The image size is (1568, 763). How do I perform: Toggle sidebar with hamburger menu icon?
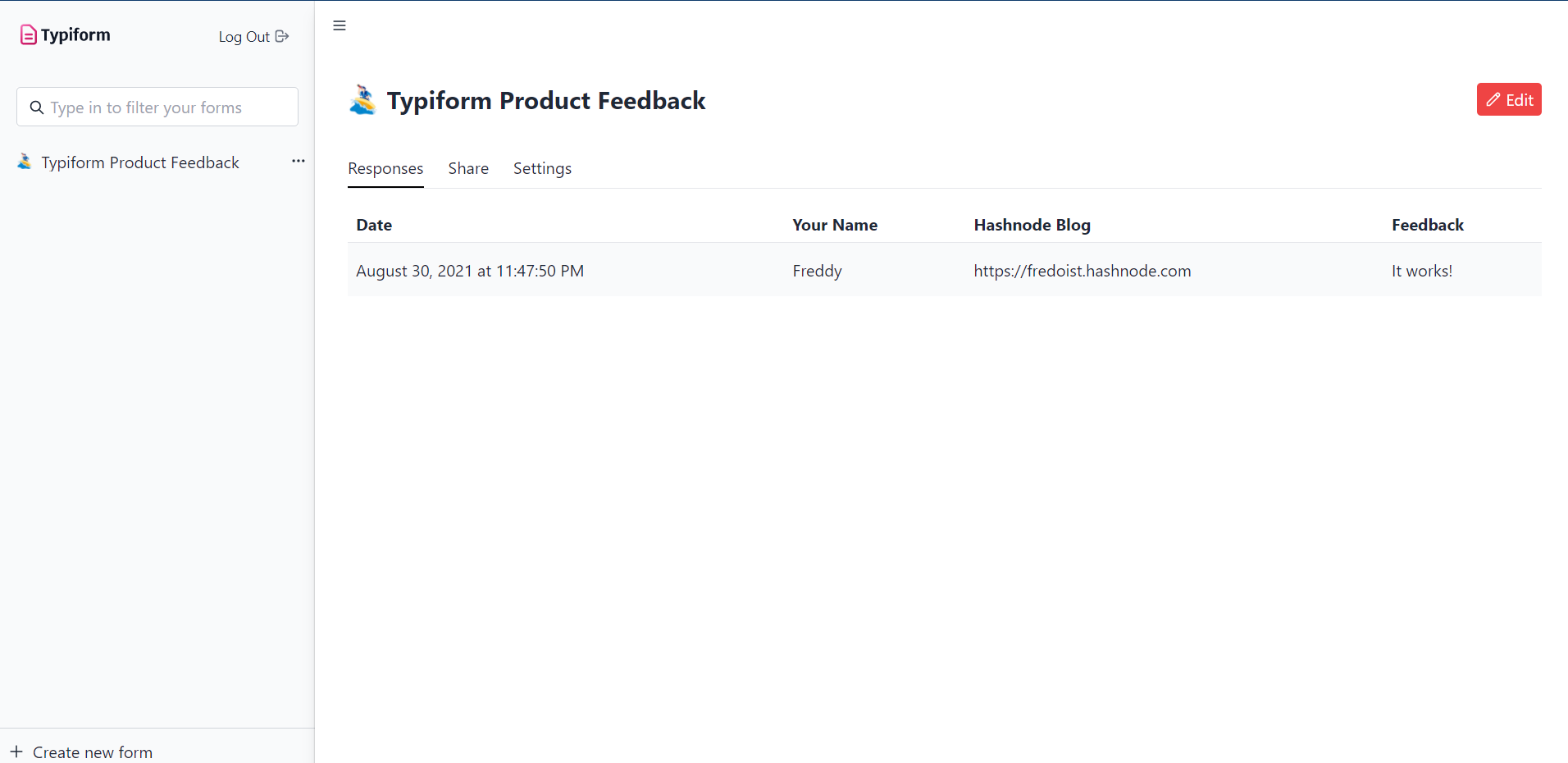click(x=340, y=25)
